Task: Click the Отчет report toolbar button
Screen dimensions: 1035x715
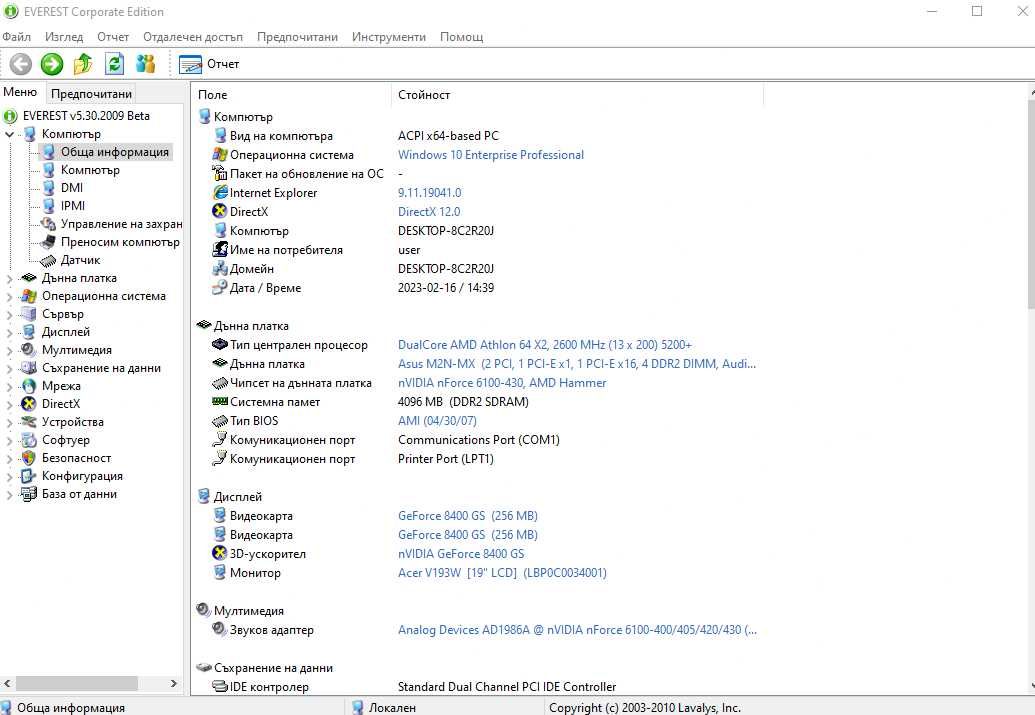Action: coord(209,64)
